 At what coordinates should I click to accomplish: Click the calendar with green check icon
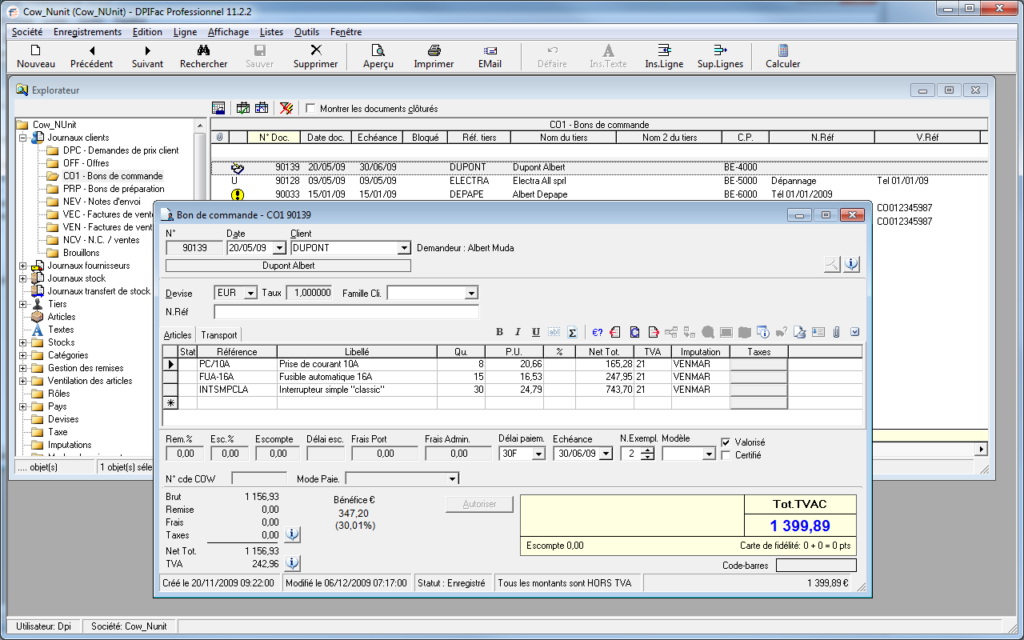(x=243, y=108)
